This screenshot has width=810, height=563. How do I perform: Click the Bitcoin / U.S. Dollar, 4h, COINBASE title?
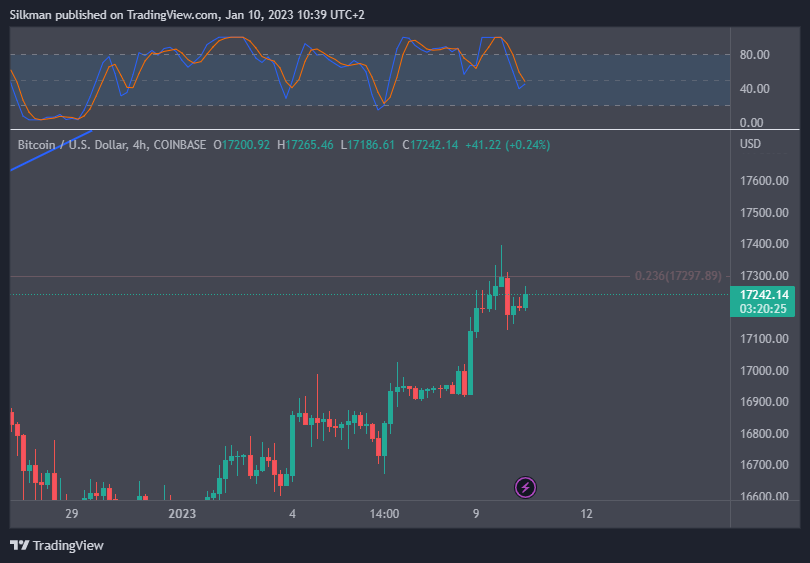point(112,145)
